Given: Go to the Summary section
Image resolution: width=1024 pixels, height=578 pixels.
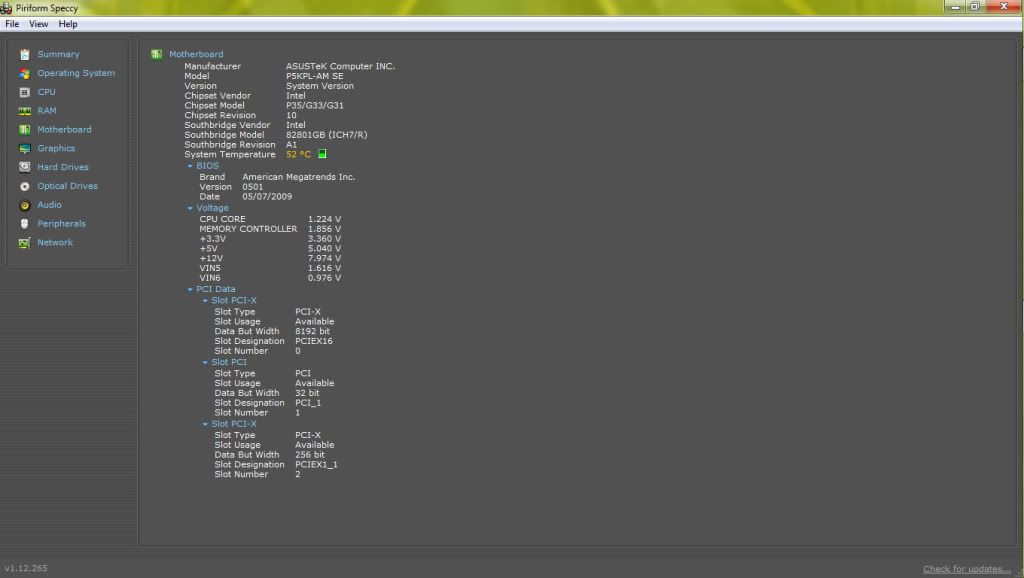Looking at the screenshot, I should coord(58,54).
